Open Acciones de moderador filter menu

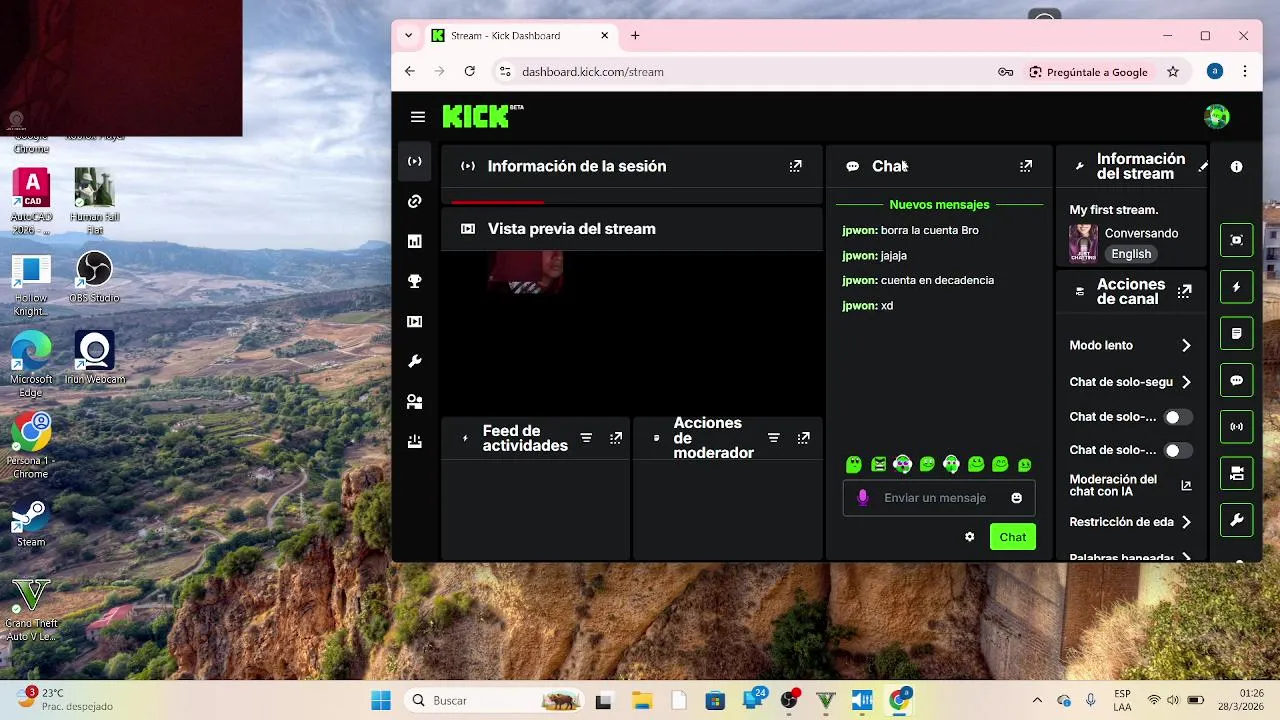click(x=773, y=438)
